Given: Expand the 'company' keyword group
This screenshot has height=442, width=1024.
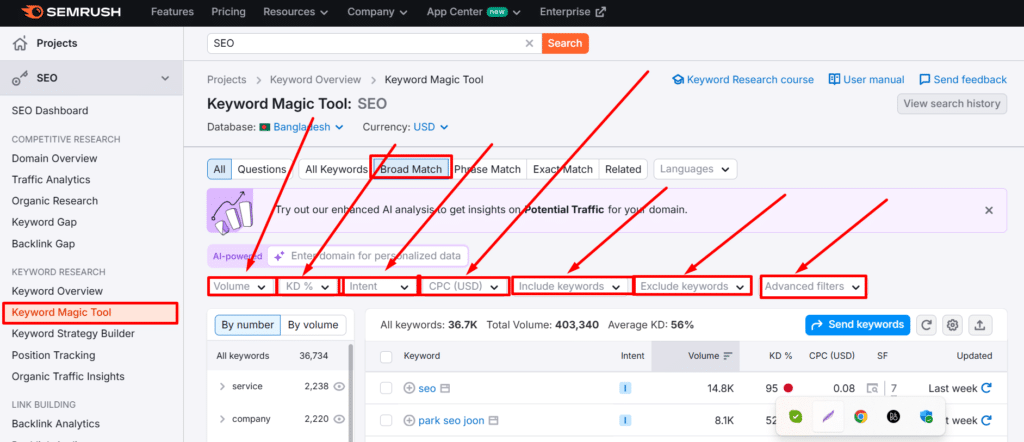Looking at the screenshot, I should [223, 419].
